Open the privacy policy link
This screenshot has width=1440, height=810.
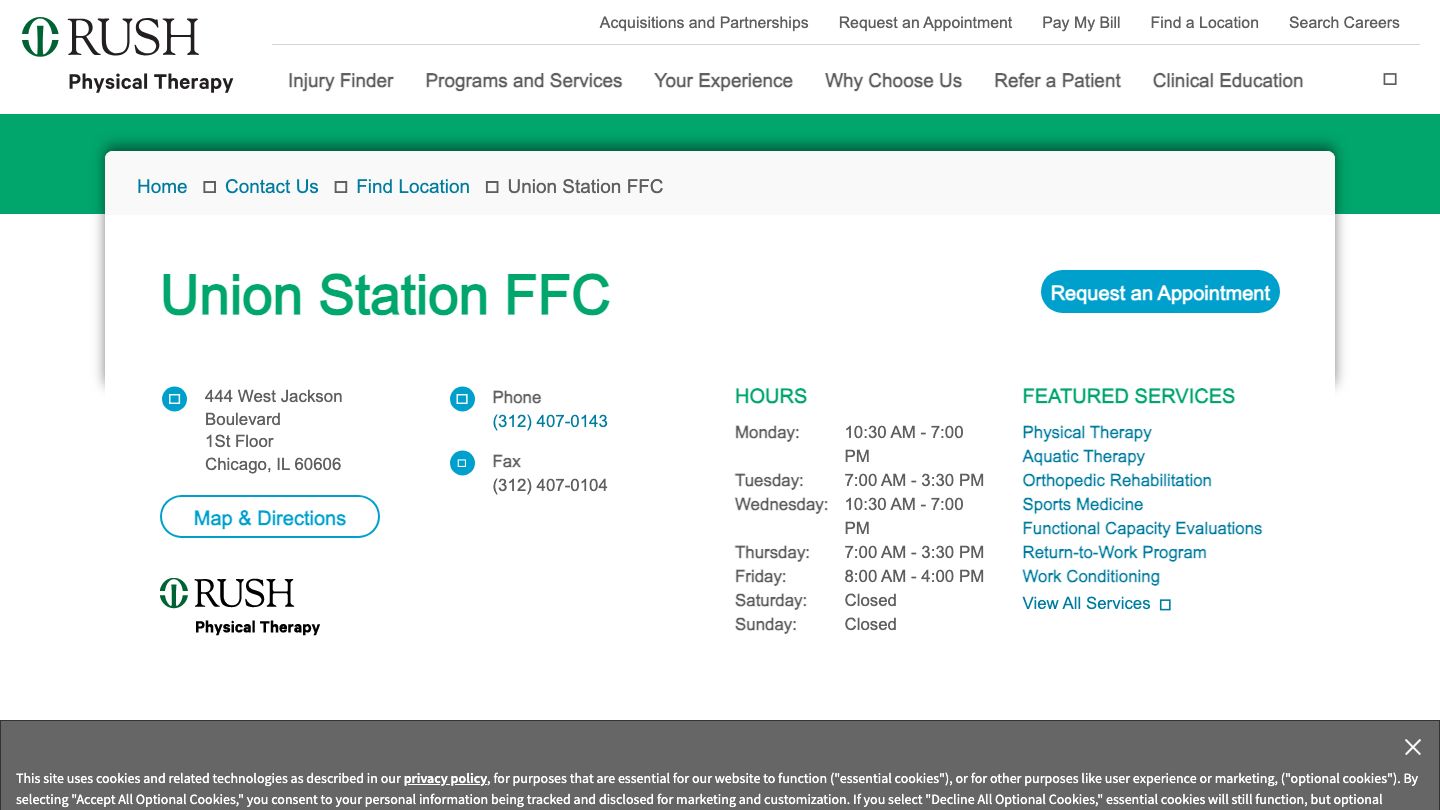pyautogui.click(x=445, y=778)
